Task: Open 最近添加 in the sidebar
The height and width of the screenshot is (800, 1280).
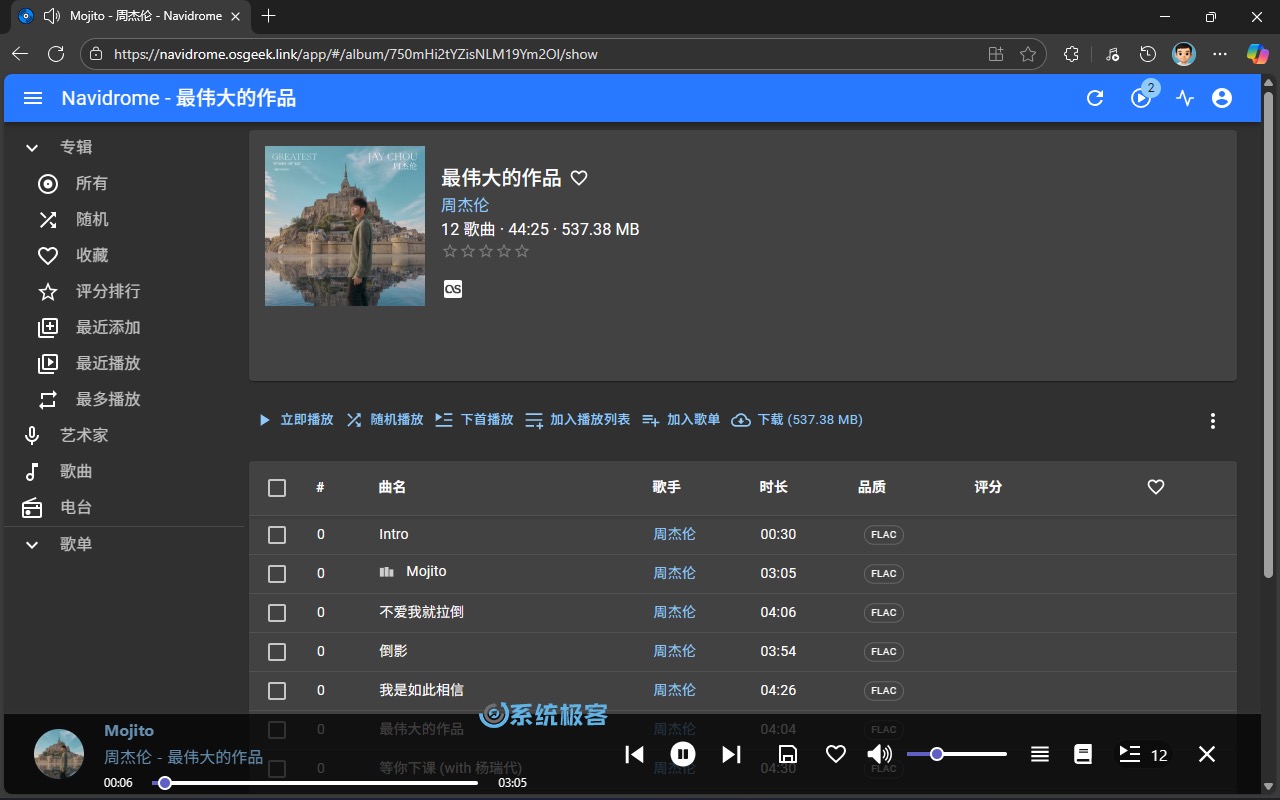Action: [x=107, y=327]
